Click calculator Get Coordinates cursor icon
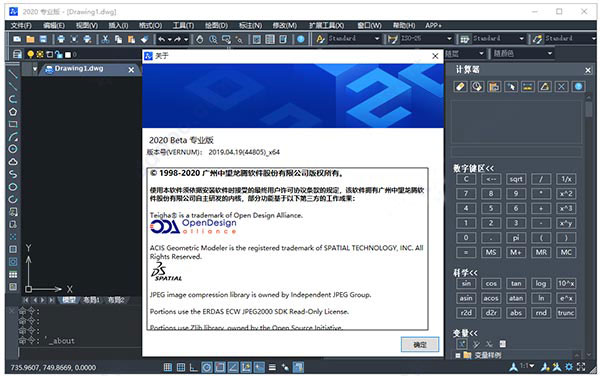The image size is (600, 376). [x=511, y=86]
